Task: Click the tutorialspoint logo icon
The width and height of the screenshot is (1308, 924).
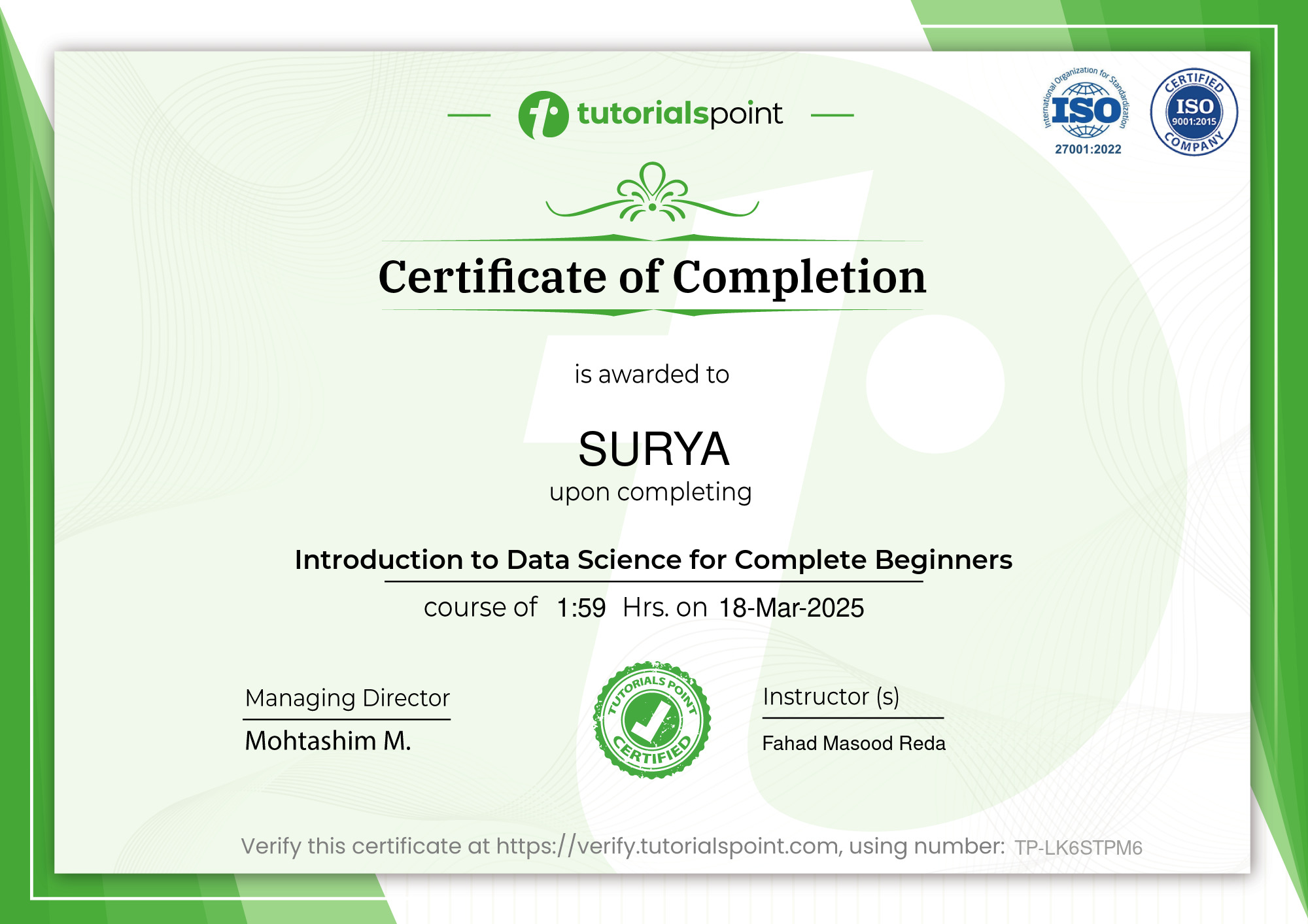Action: [543, 115]
